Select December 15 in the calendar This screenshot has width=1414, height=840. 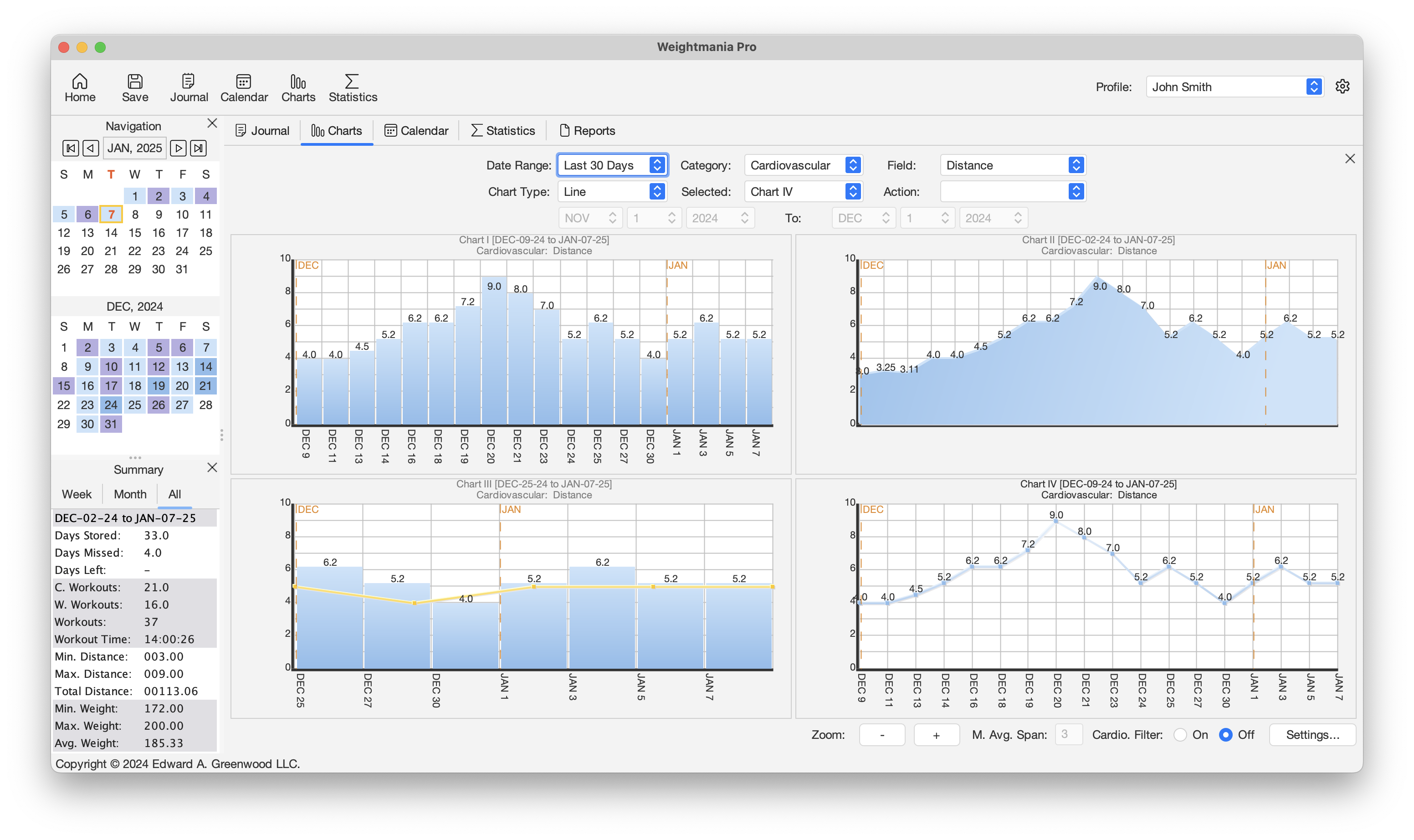pyautogui.click(x=64, y=386)
